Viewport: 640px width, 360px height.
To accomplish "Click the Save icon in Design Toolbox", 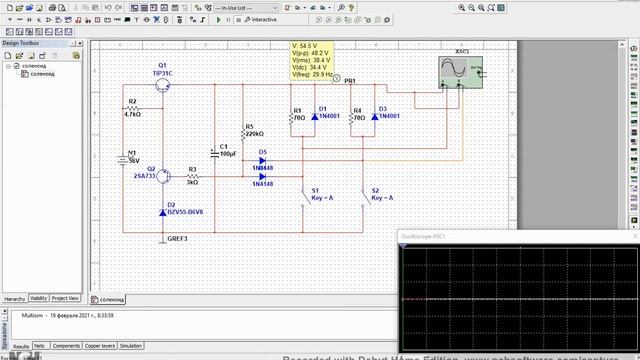I will [x=31, y=56].
